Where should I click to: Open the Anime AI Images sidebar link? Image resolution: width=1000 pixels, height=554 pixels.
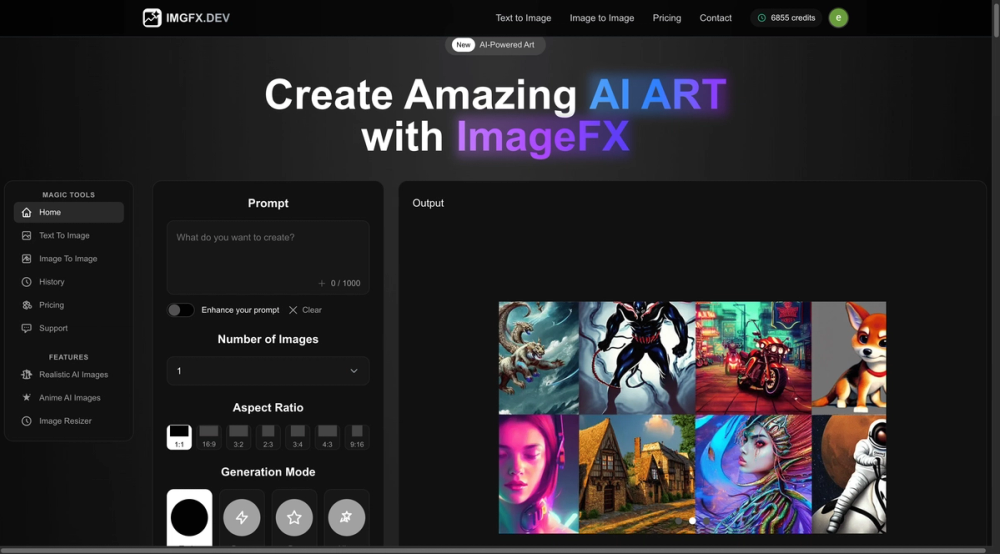pos(69,398)
